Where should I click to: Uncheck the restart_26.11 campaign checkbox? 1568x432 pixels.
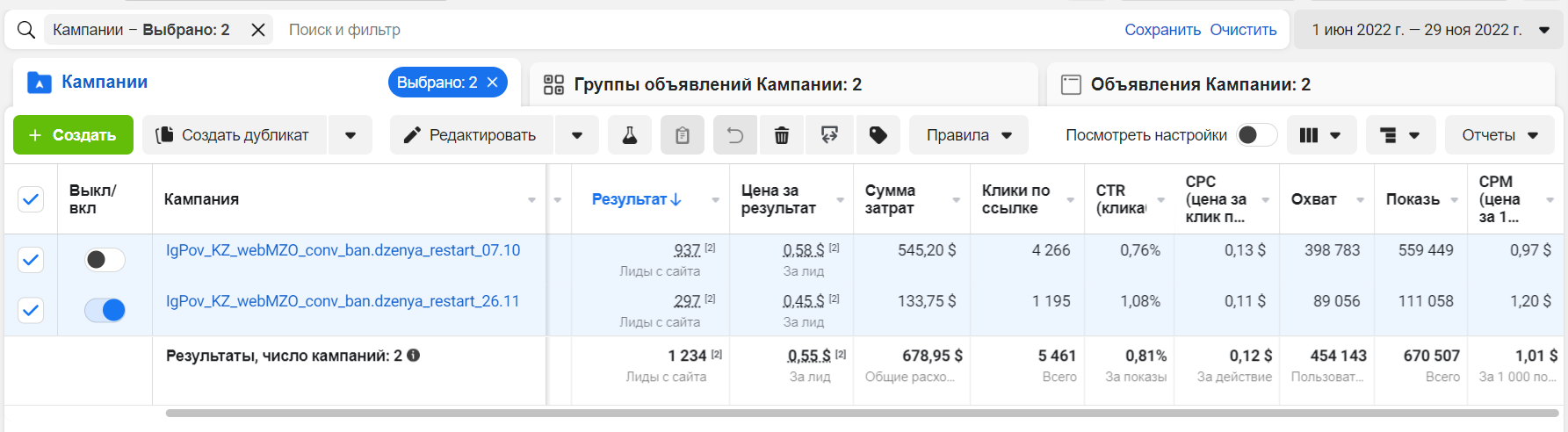pos(31,310)
